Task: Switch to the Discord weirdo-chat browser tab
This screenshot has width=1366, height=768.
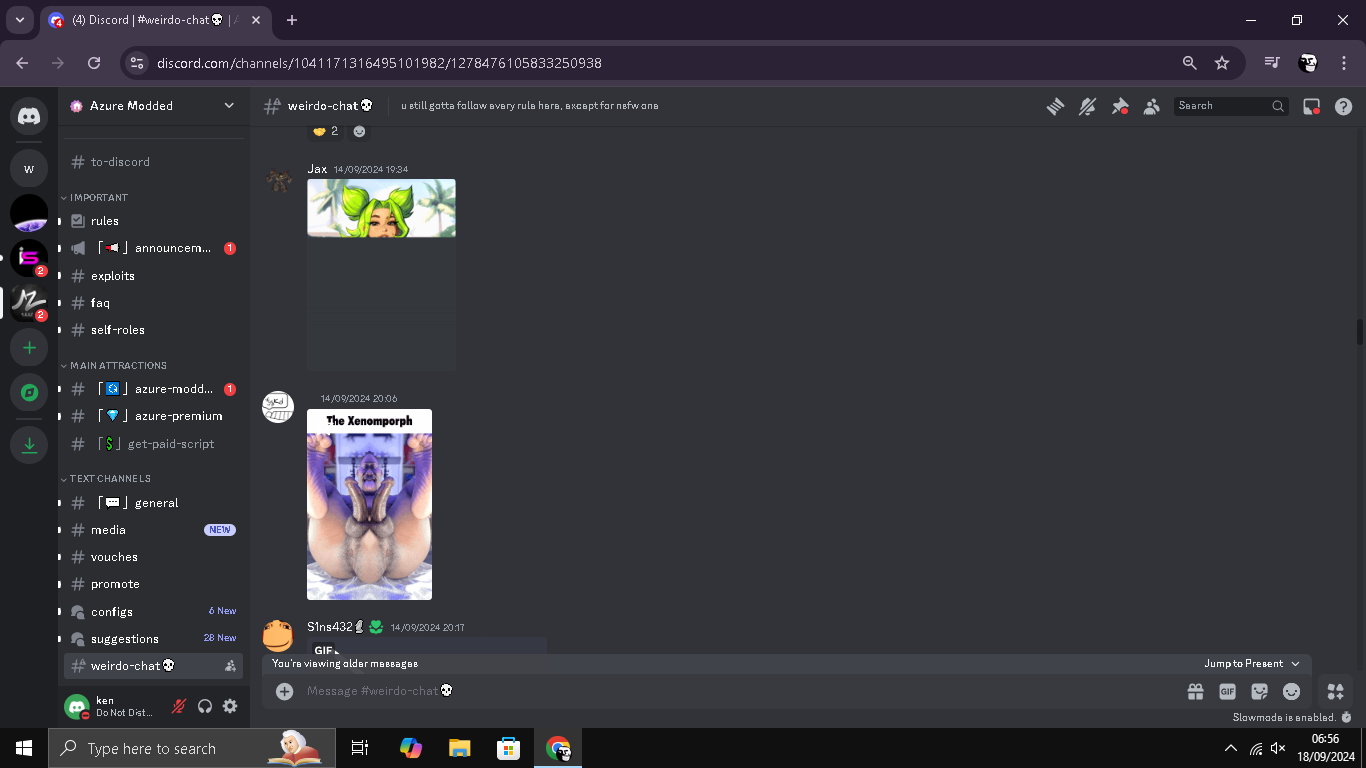Action: coord(155,20)
